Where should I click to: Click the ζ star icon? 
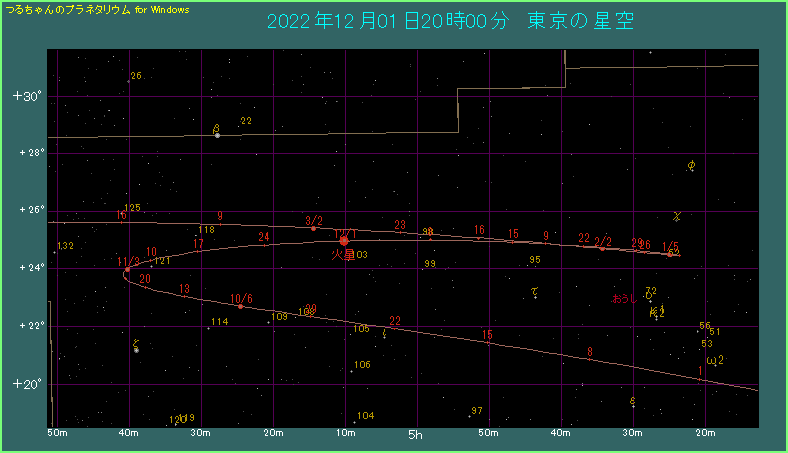(136, 349)
